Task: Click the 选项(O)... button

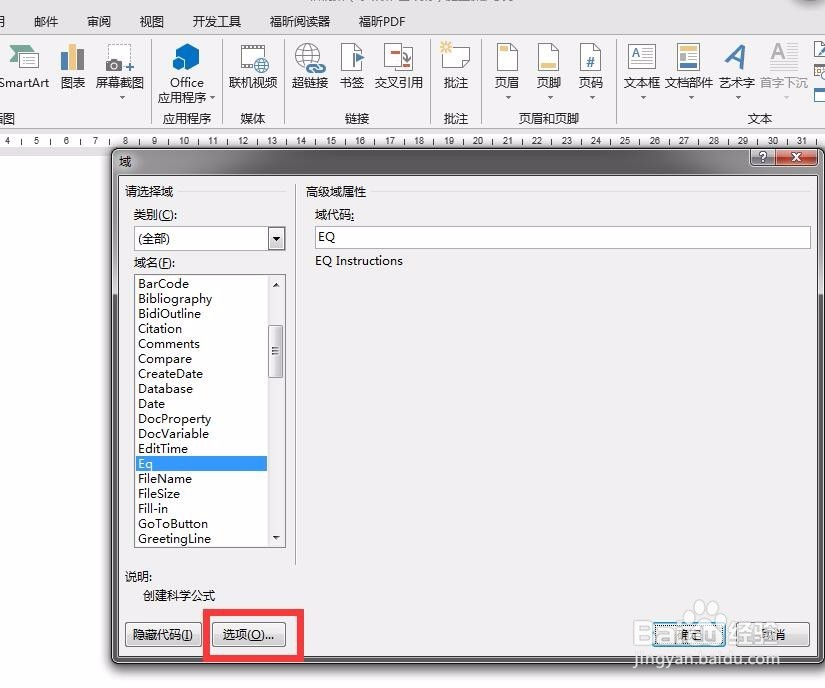Action: pos(249,635)
